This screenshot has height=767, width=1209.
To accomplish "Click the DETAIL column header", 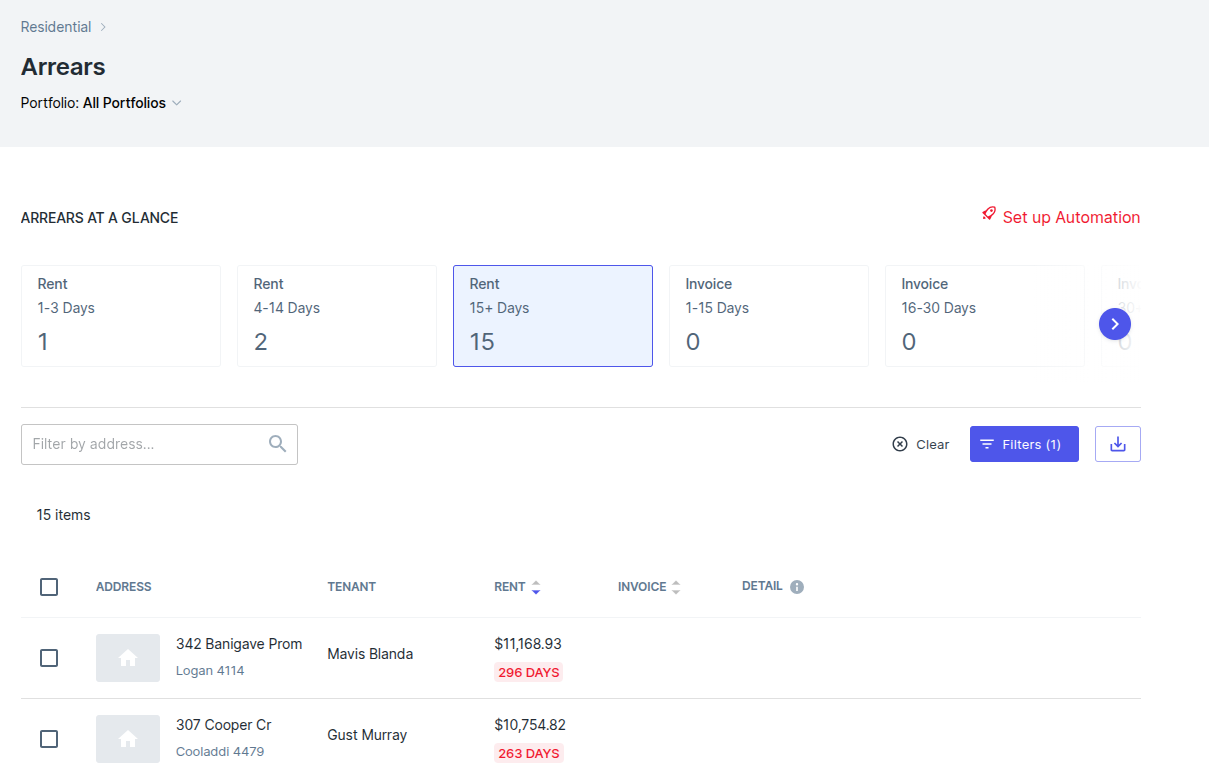I will tap(762, 586).
